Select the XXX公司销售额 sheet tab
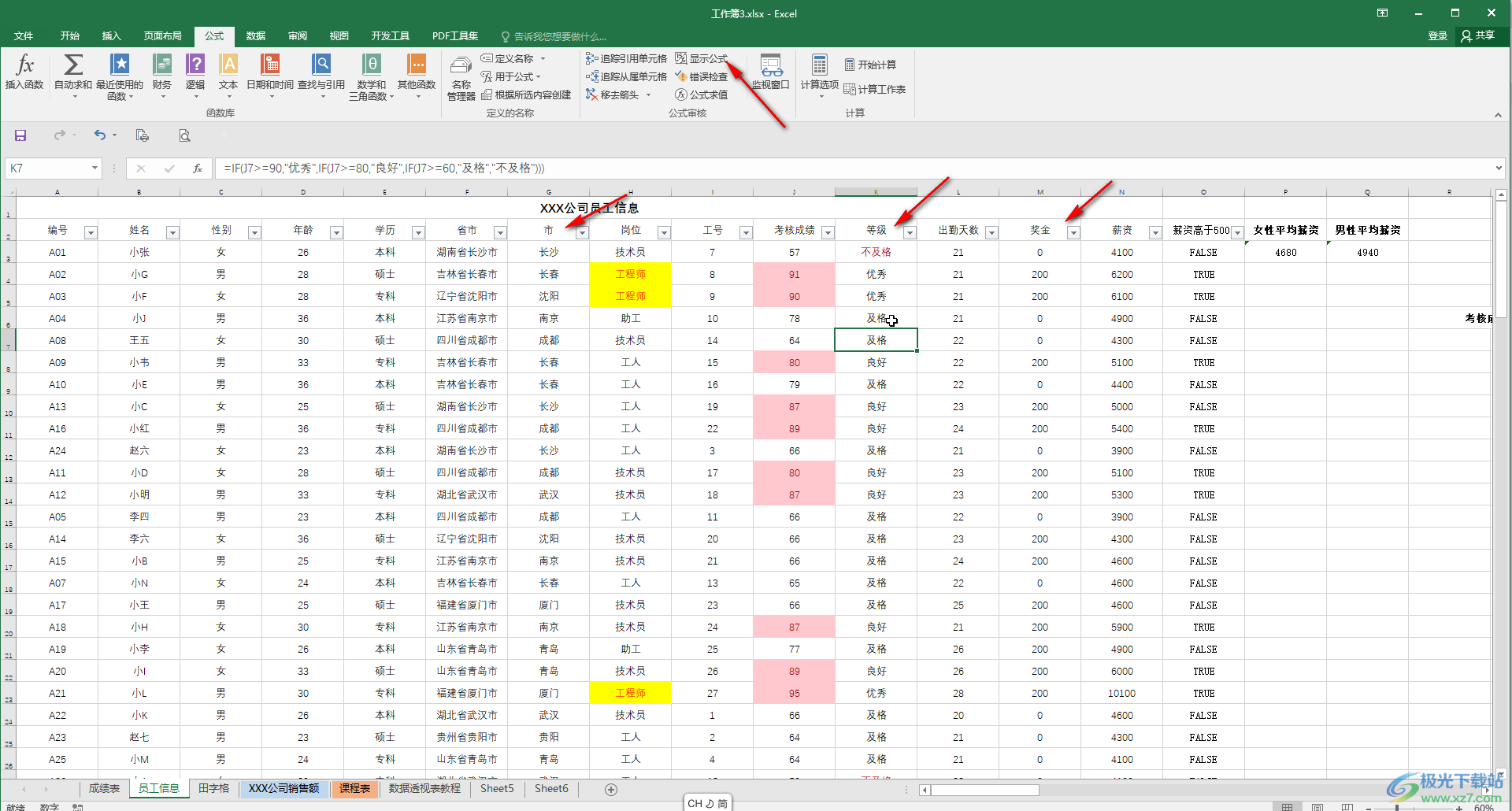The height and width of the screenshot is (811, 1512). point(283,788)
